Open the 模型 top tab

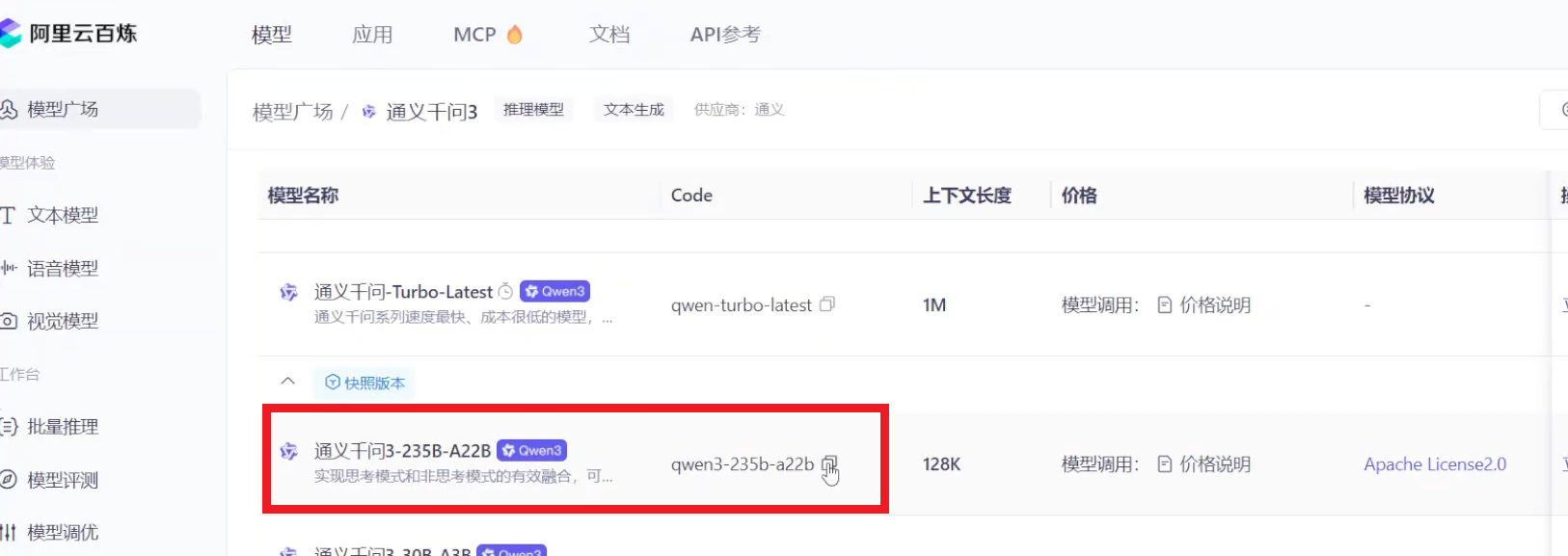tap(272, 35)
